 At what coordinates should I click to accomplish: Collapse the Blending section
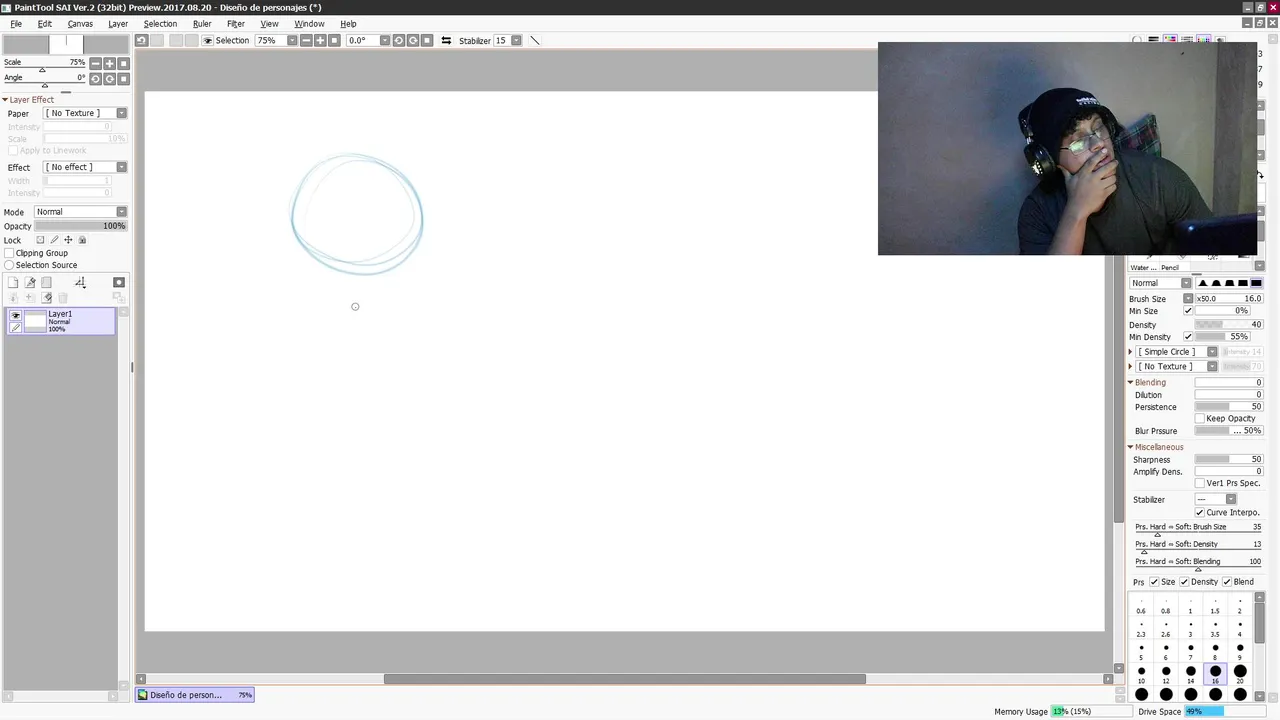pyautogui.click(x=1131, y=382)
